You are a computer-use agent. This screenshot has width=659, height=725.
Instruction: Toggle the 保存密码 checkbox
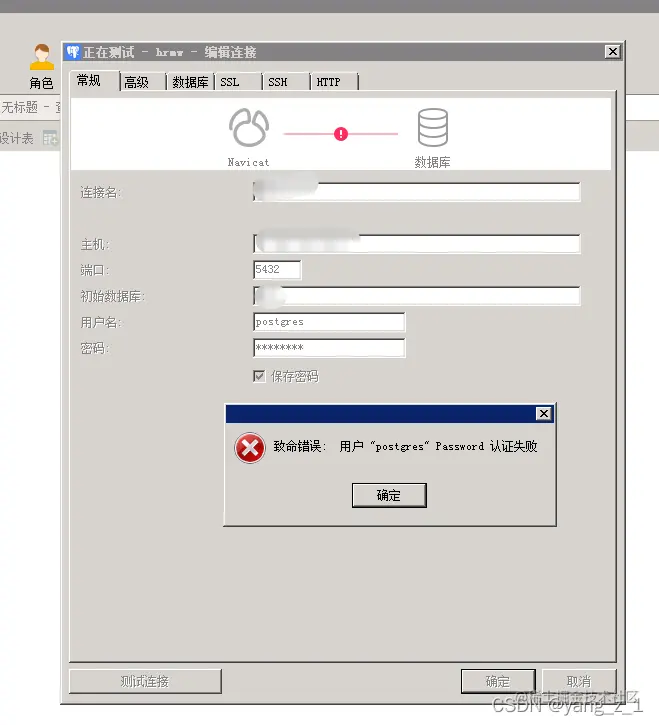click(x=259, y=376)
